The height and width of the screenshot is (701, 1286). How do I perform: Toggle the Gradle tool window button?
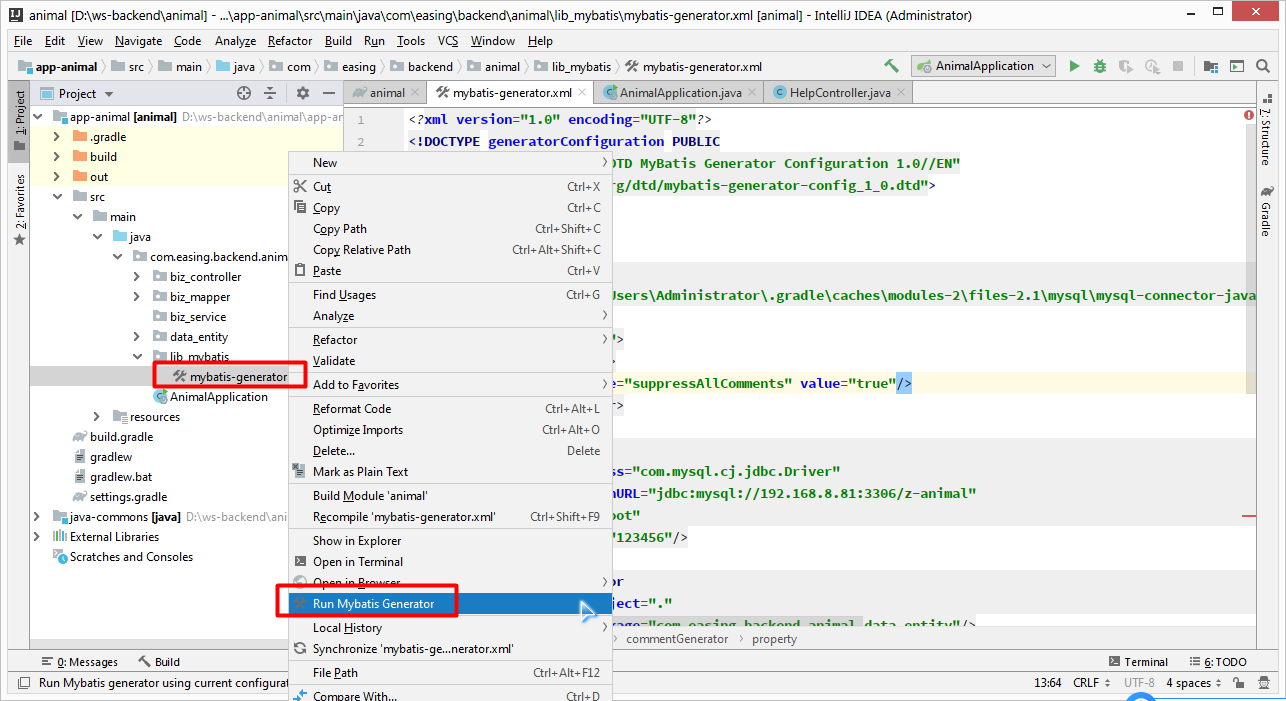[x=1266, y=211]
